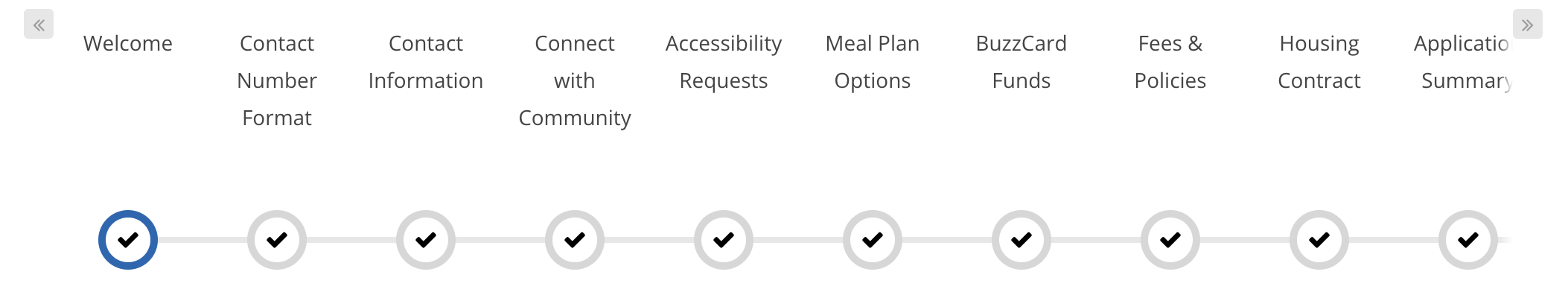The image size is (1568, 295).
Task: Jump to Meal Plan Options step circle
Action: point(873,240)
